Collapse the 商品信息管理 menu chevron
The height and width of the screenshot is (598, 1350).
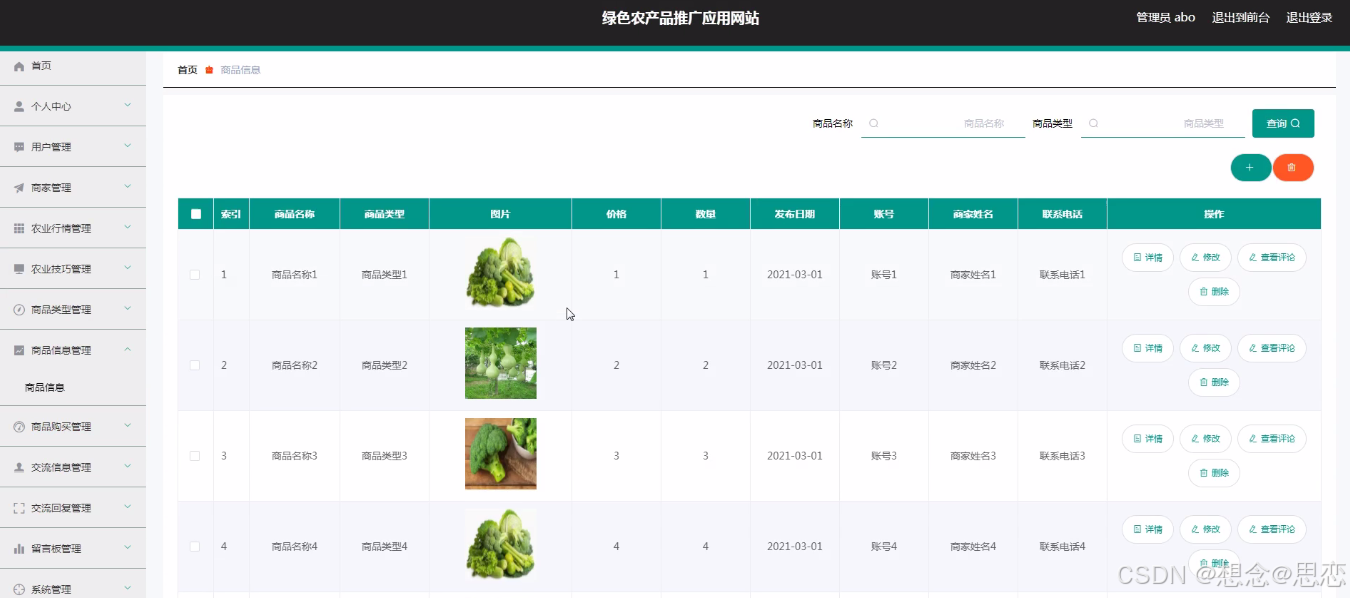128,349
